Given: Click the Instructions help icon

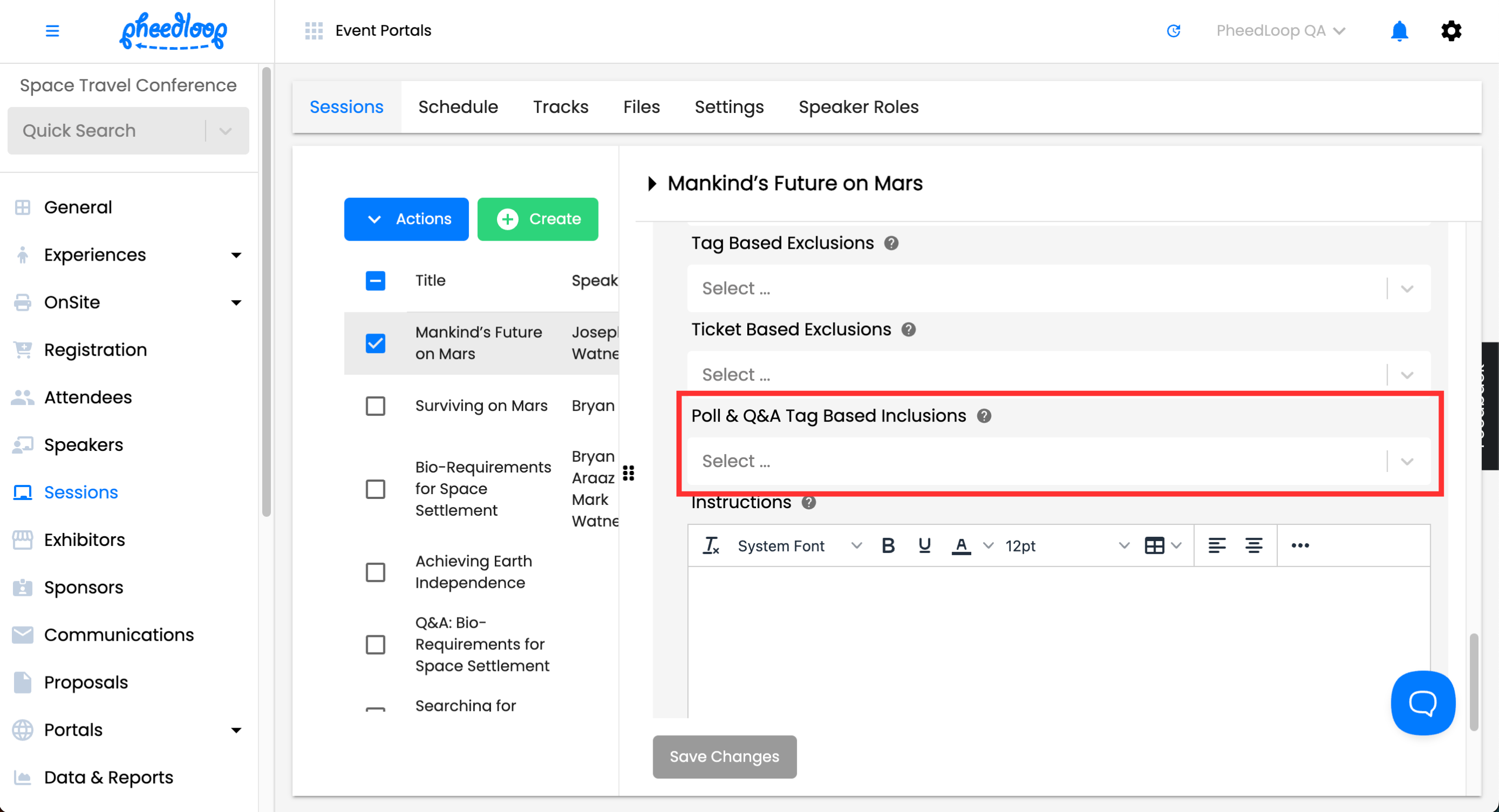Looking at the screenshot, I should (x=808, y=503).
